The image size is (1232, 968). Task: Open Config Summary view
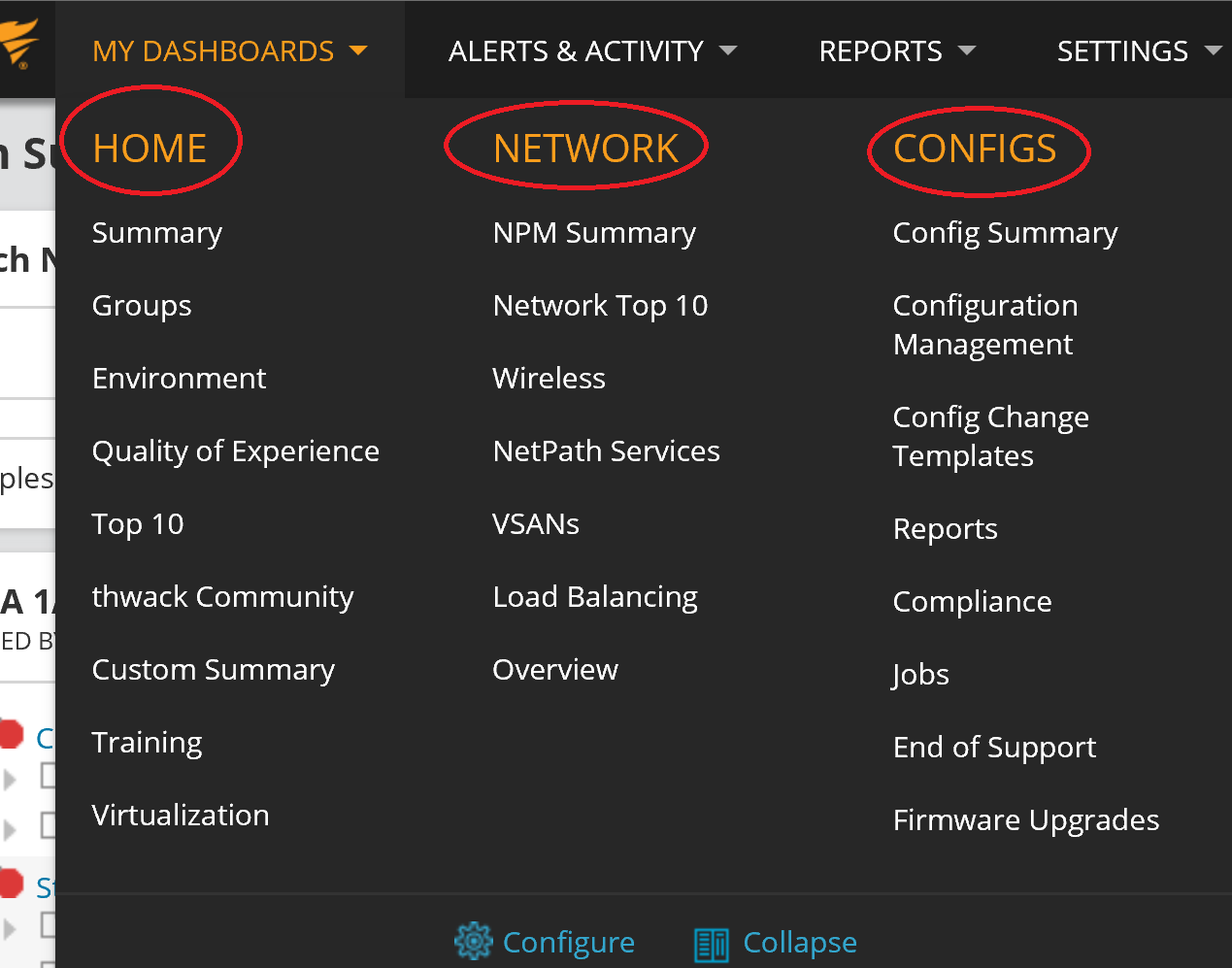(1006, 233)
